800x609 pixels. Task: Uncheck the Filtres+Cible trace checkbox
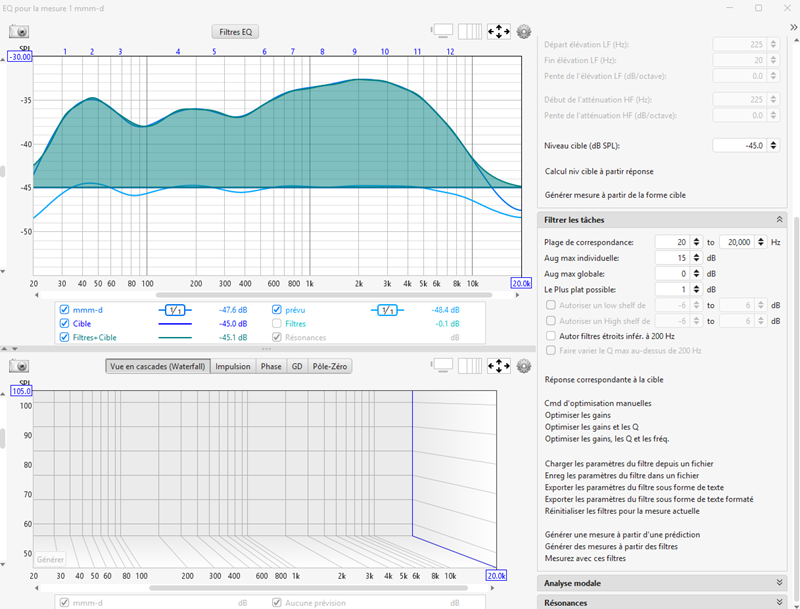pyautogui.click(x=64, y=337)
